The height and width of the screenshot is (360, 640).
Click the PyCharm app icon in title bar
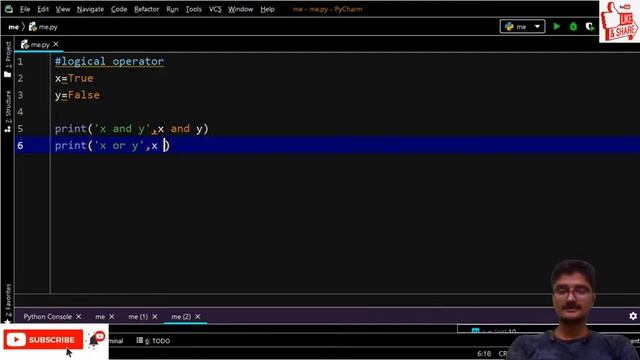point(9,9)
